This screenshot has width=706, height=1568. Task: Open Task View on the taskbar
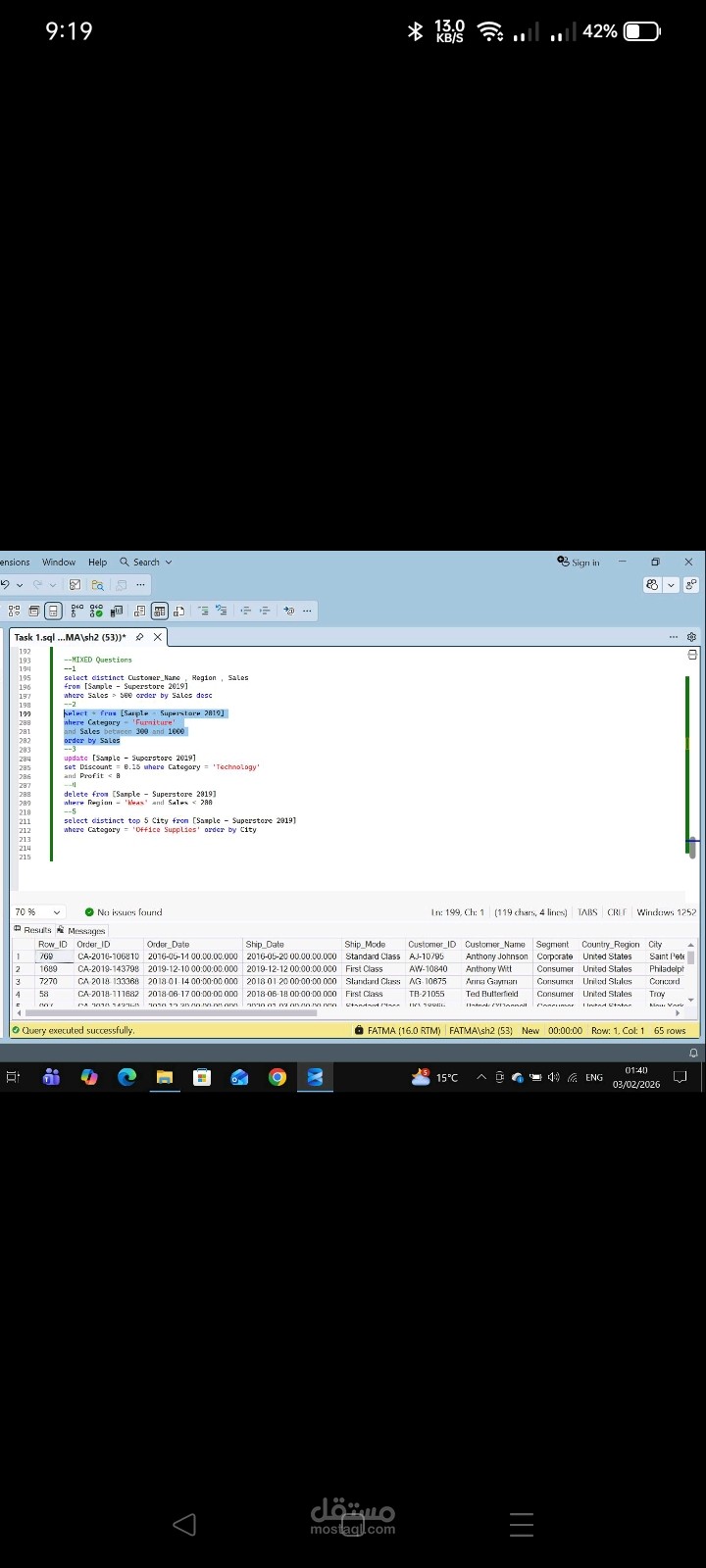click(x=14, y=1077)
